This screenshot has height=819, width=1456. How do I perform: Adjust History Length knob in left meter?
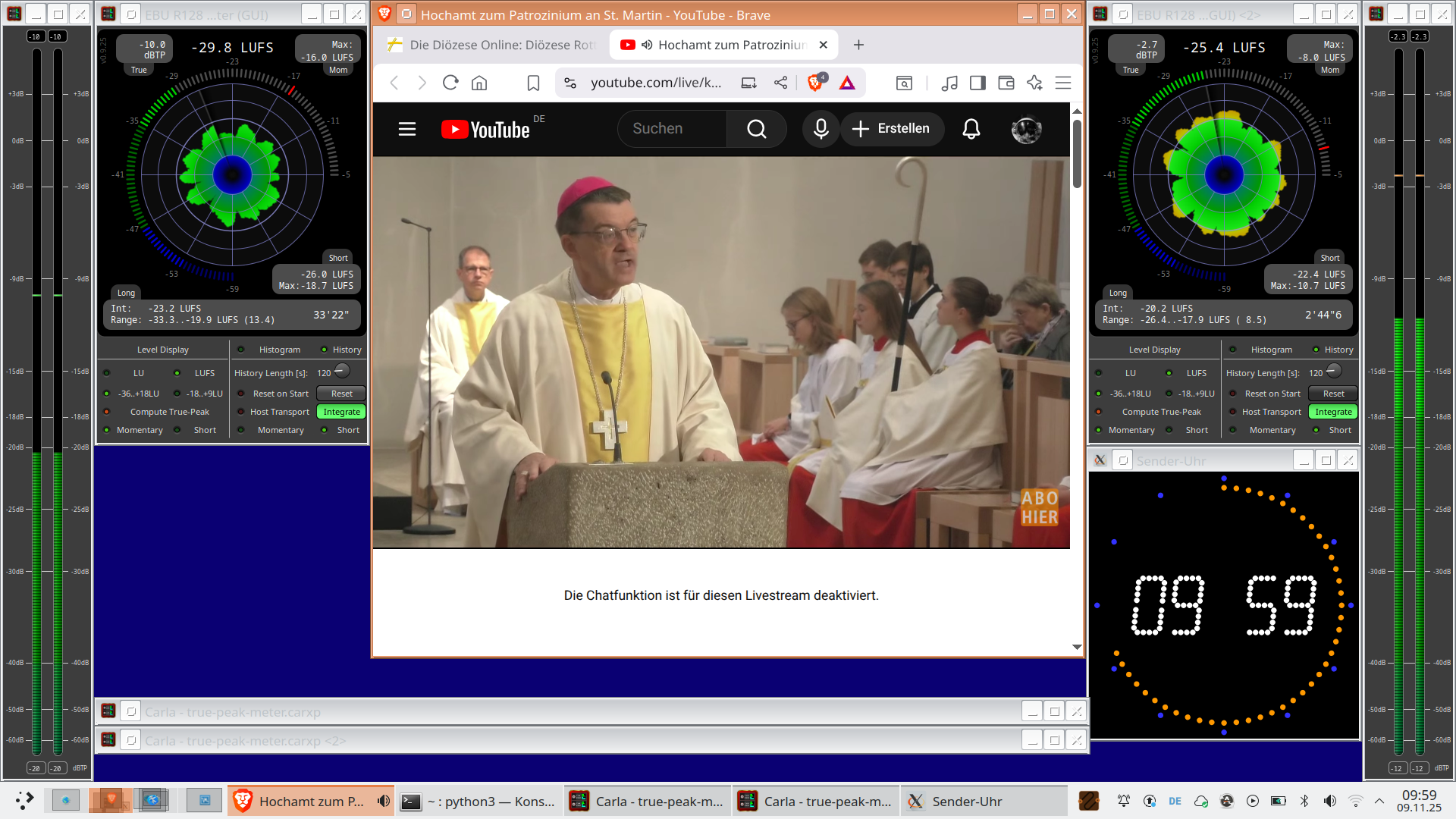pyautogui.click(x=342, y=371)
